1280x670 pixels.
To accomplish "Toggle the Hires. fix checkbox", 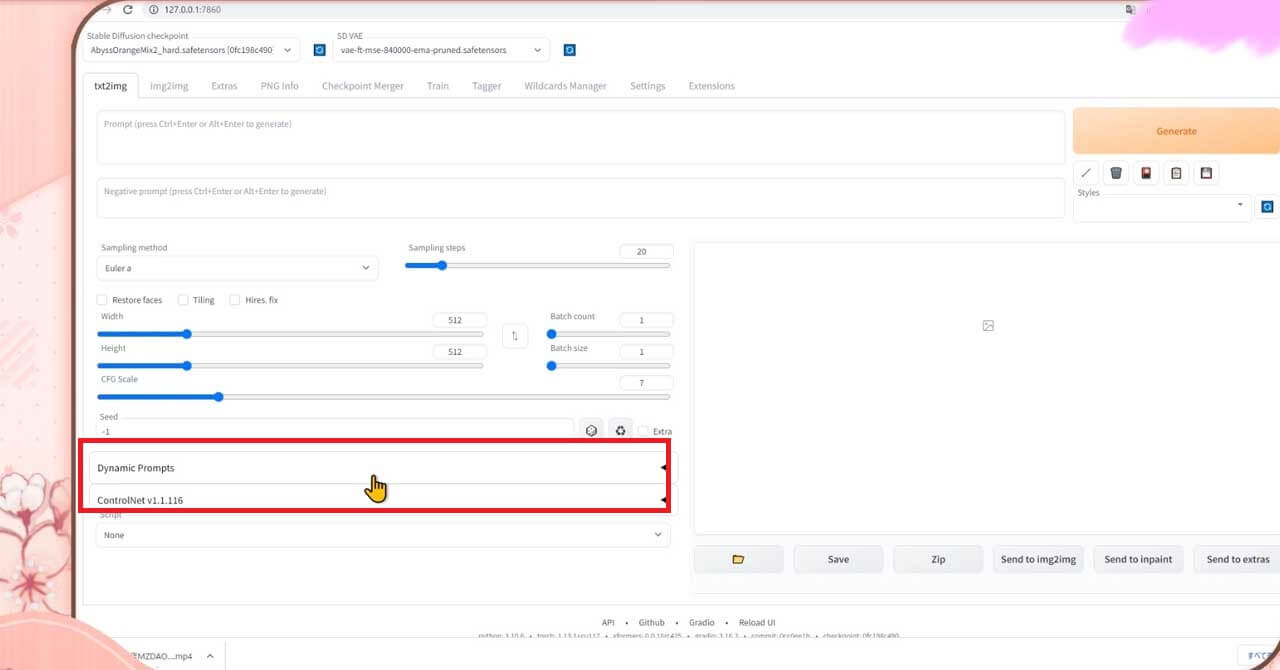I will point(235,300).
